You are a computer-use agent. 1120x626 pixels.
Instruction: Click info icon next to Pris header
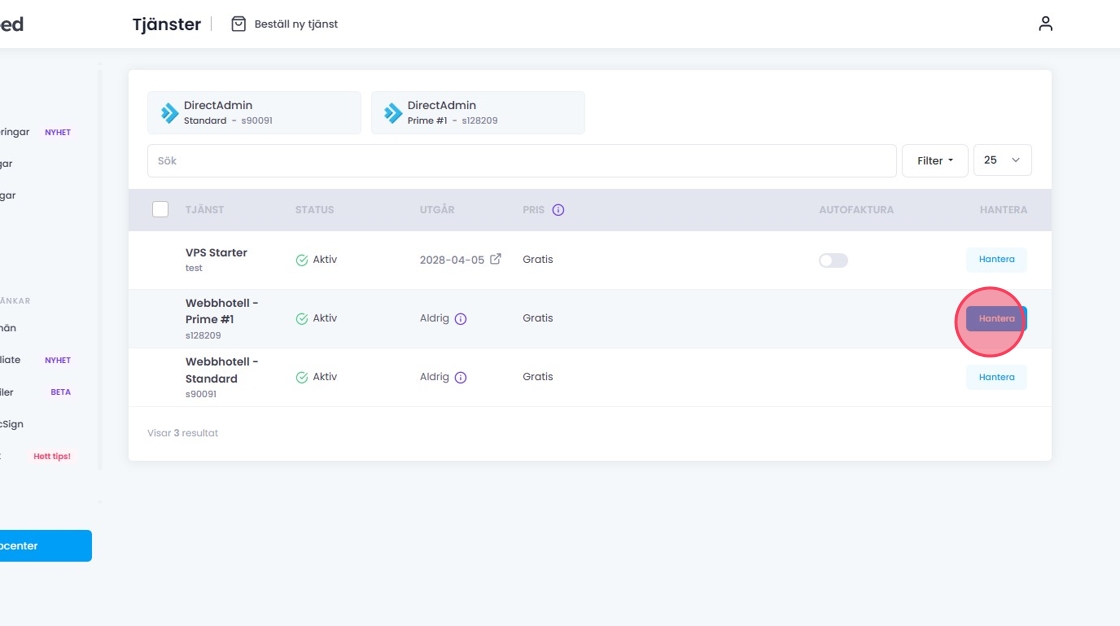[558, 210]
